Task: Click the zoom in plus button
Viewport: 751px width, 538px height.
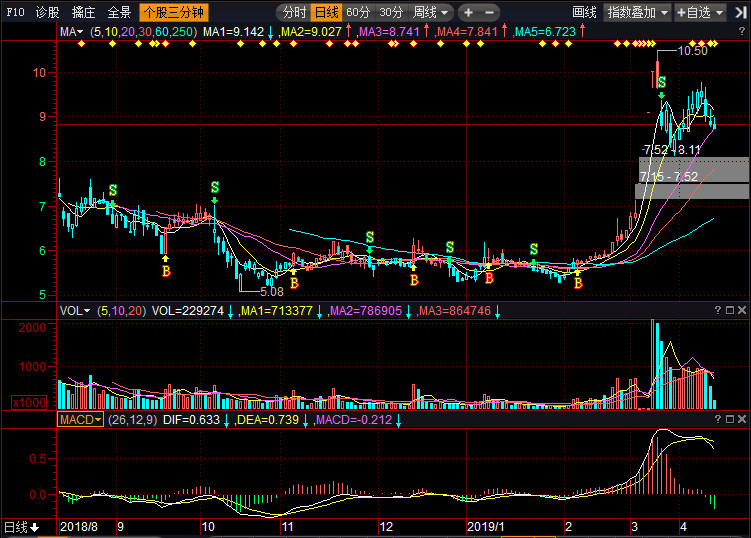Action: point(467,13)
